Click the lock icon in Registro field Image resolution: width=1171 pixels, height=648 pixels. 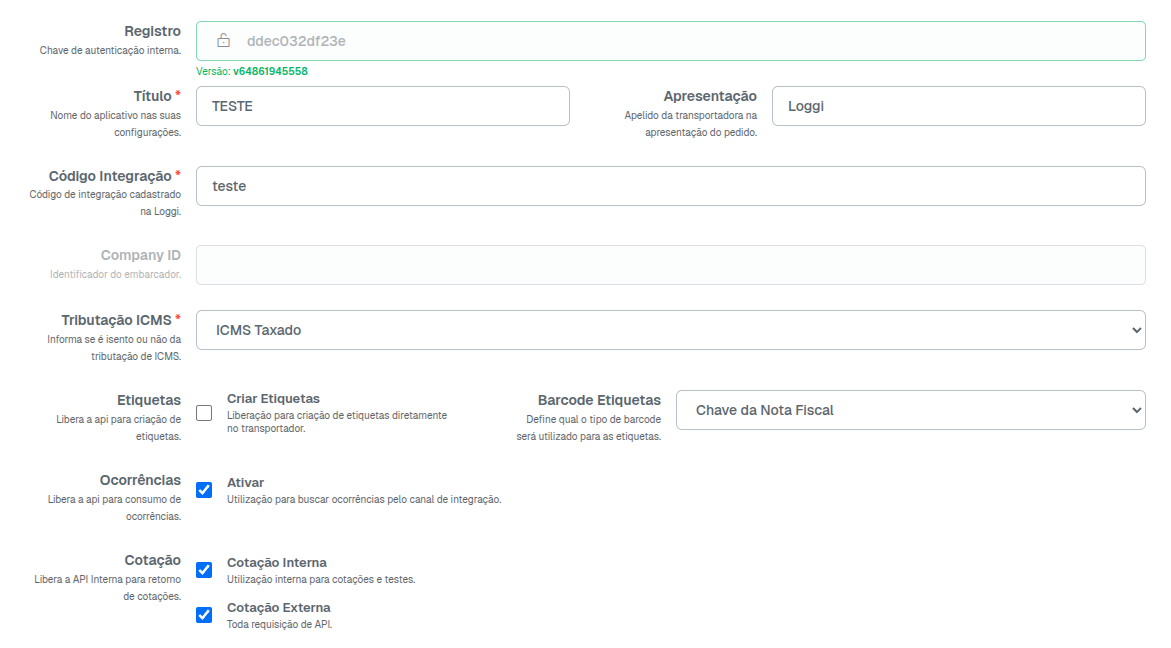point(225,41)
